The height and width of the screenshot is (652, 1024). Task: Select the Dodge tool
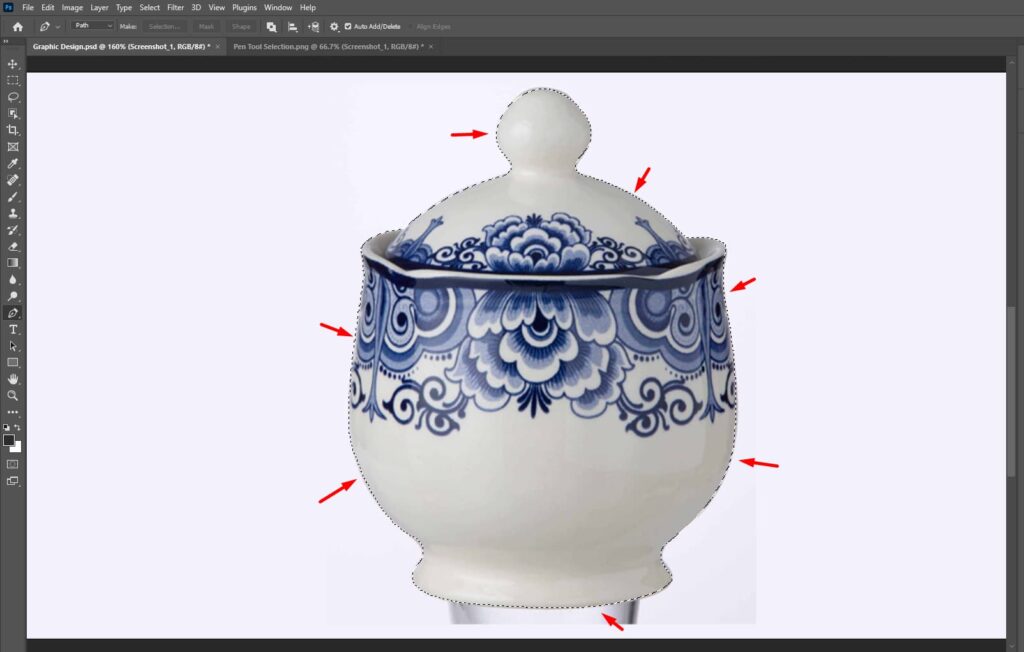point(12,296)
